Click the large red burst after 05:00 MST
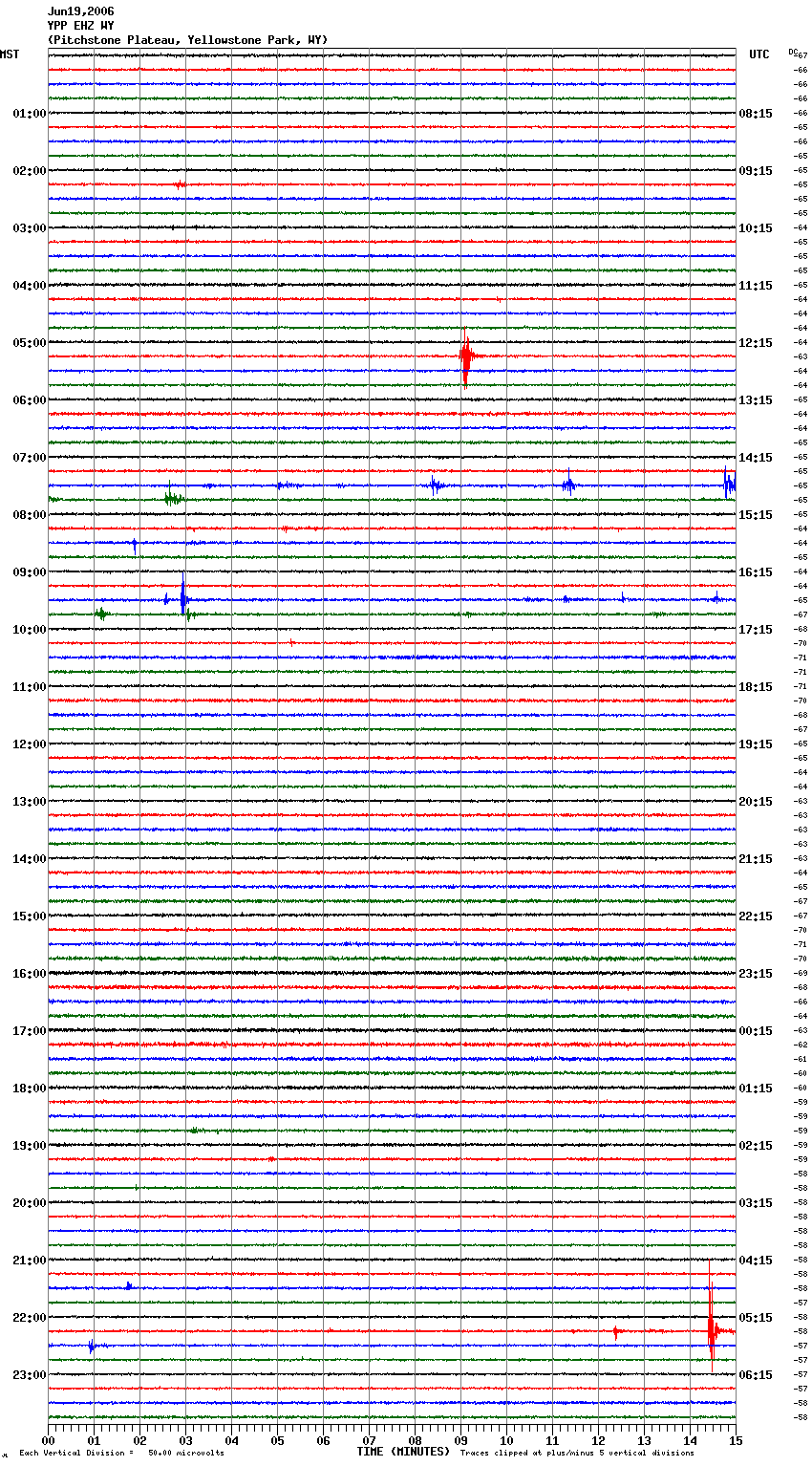Viewport: 812px width, 1466px height. (466, 356)
